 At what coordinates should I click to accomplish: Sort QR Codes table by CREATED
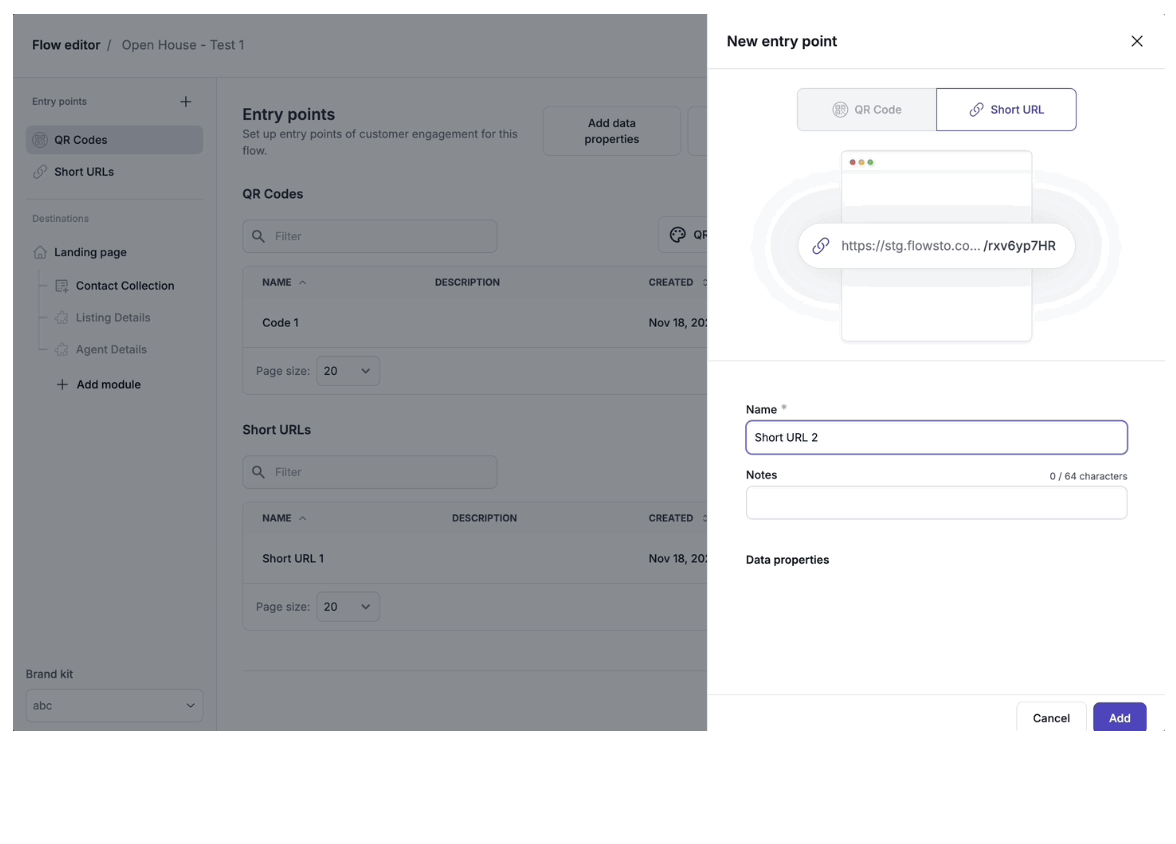677,282
